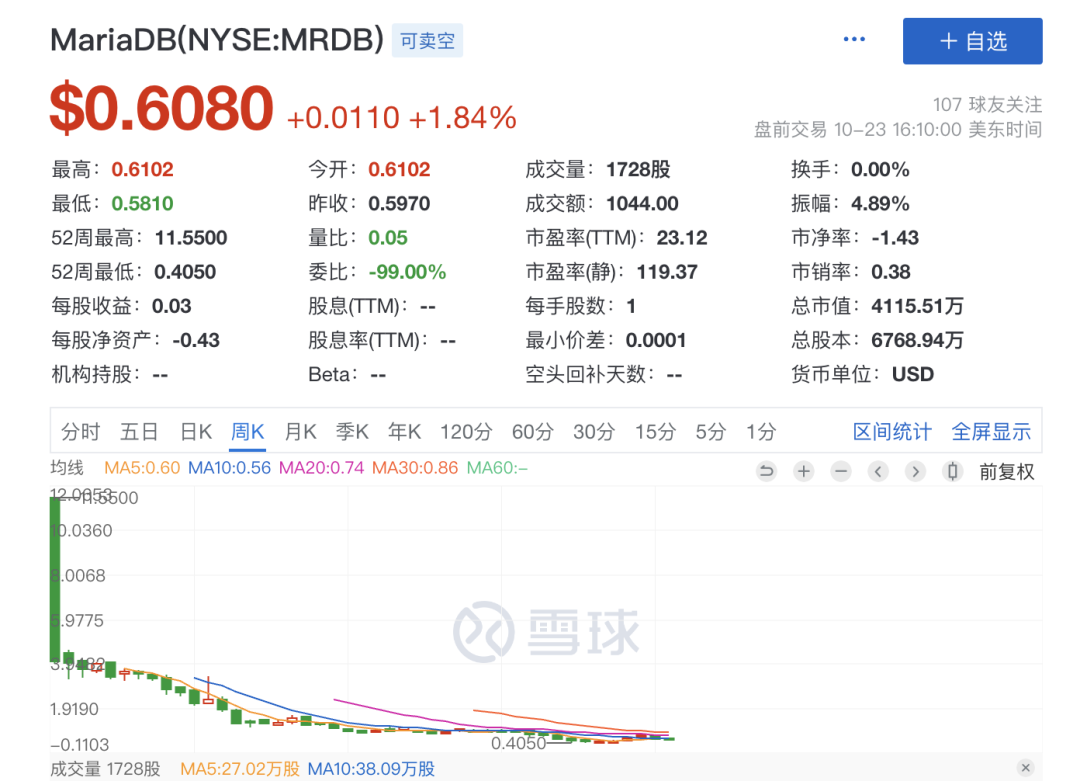The width and height of the screenshot is (1080, 781).
Task: Click the MA30:0.86 moving average indicator
Action: pos(415,468)
